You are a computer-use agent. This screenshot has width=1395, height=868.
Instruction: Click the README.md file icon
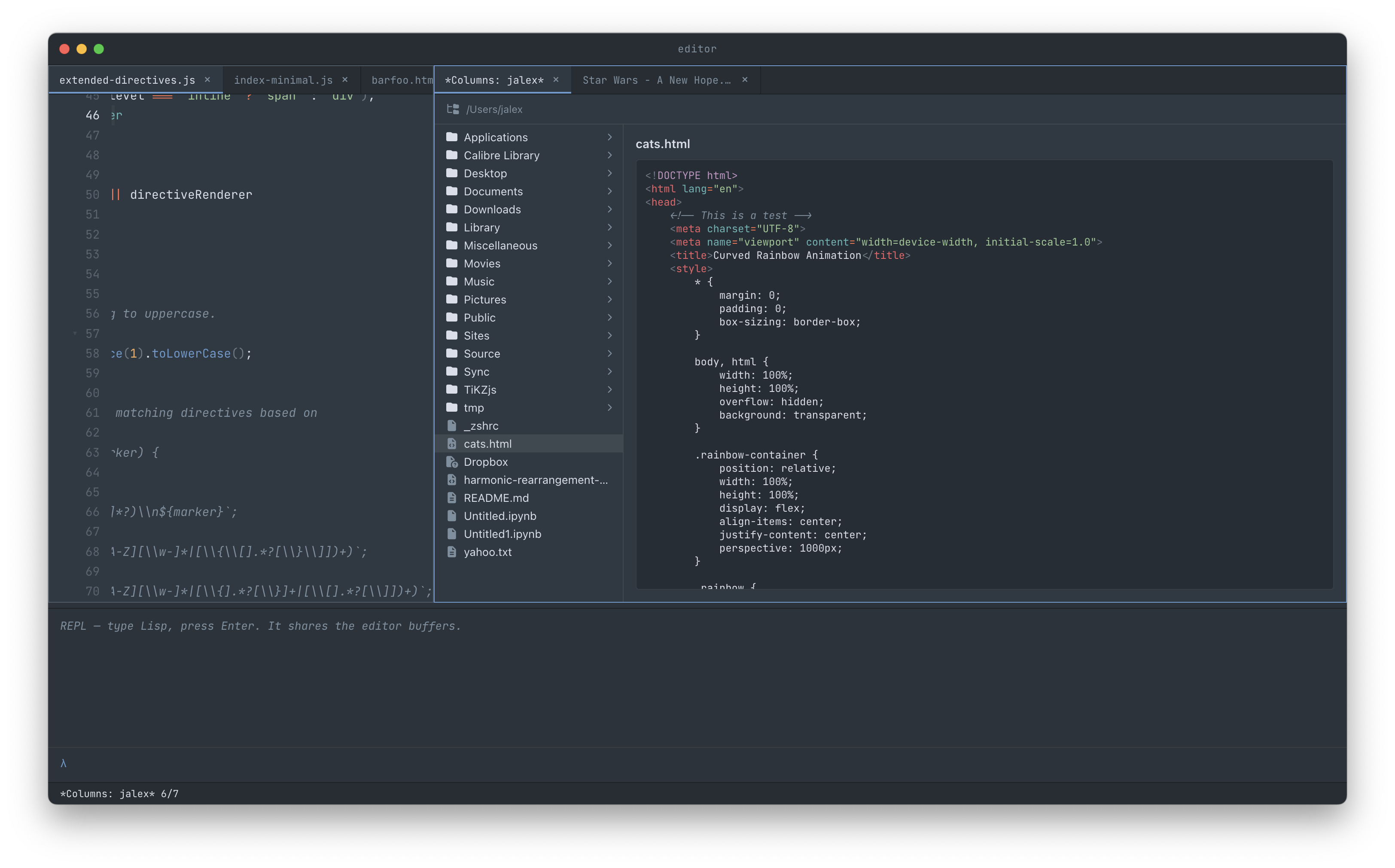point(452,498)
